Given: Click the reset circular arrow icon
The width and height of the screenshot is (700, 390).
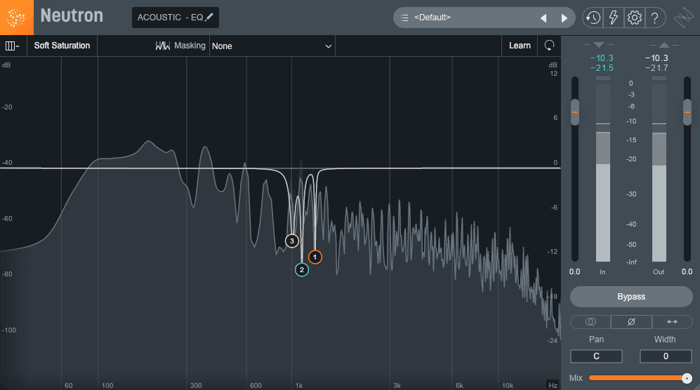Looking at the screenshot, I should click(549, 46).
